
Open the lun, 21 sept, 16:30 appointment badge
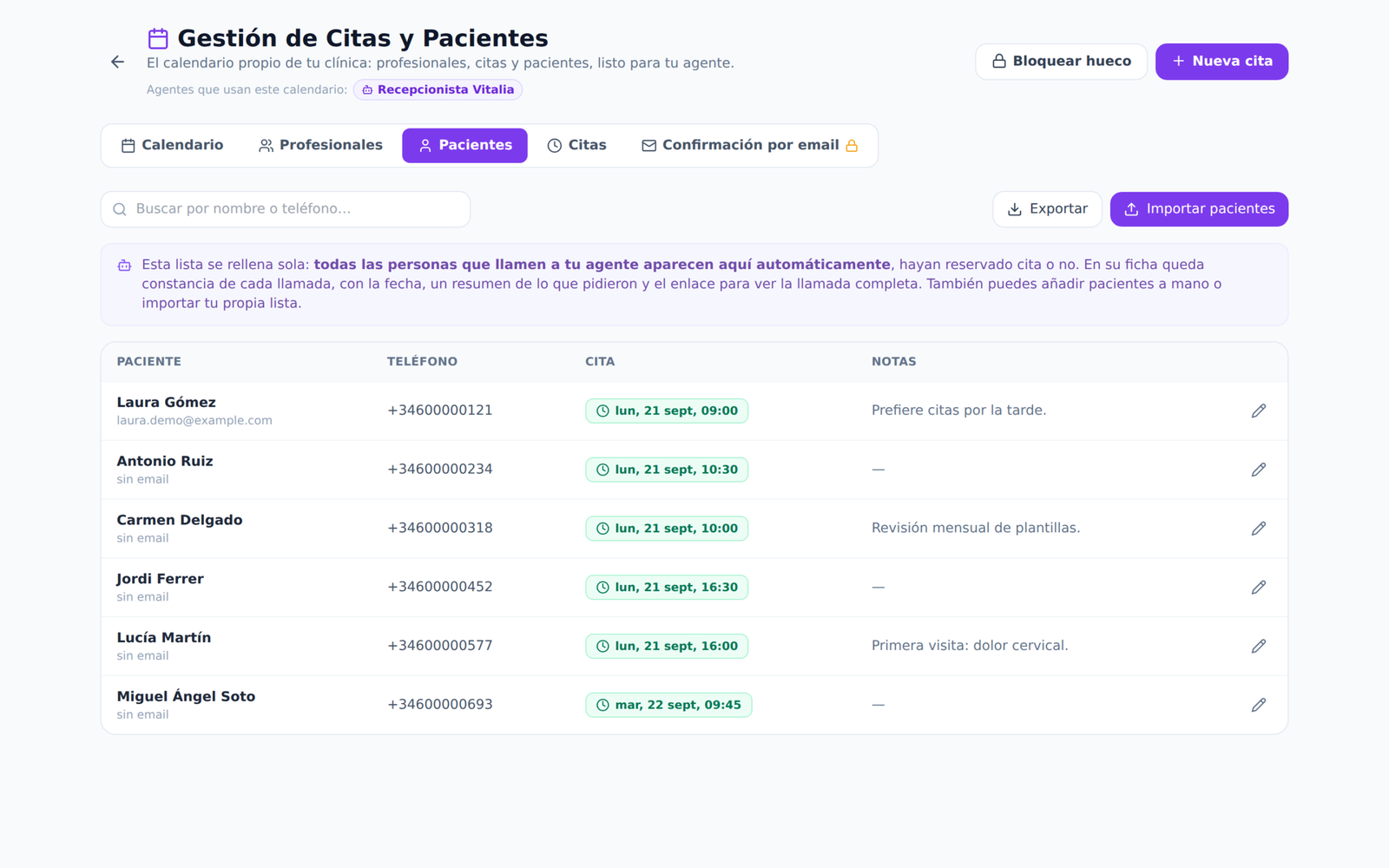tap(667, 588)
